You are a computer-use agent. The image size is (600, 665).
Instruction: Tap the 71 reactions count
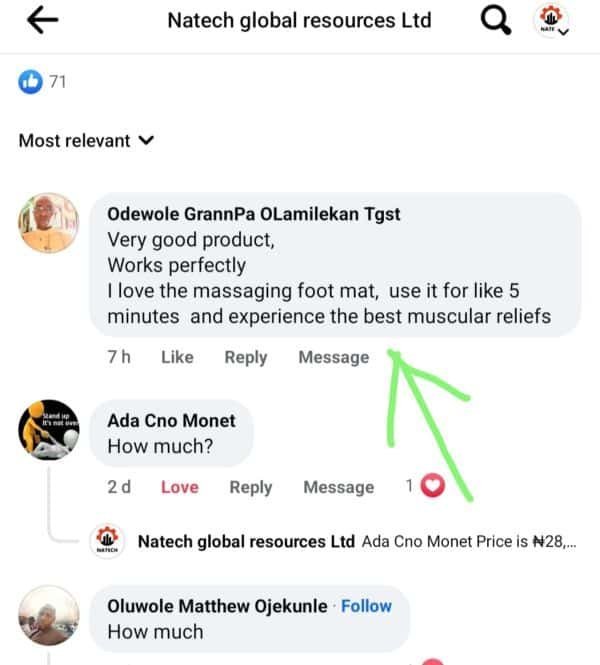(x=57, y=82)
